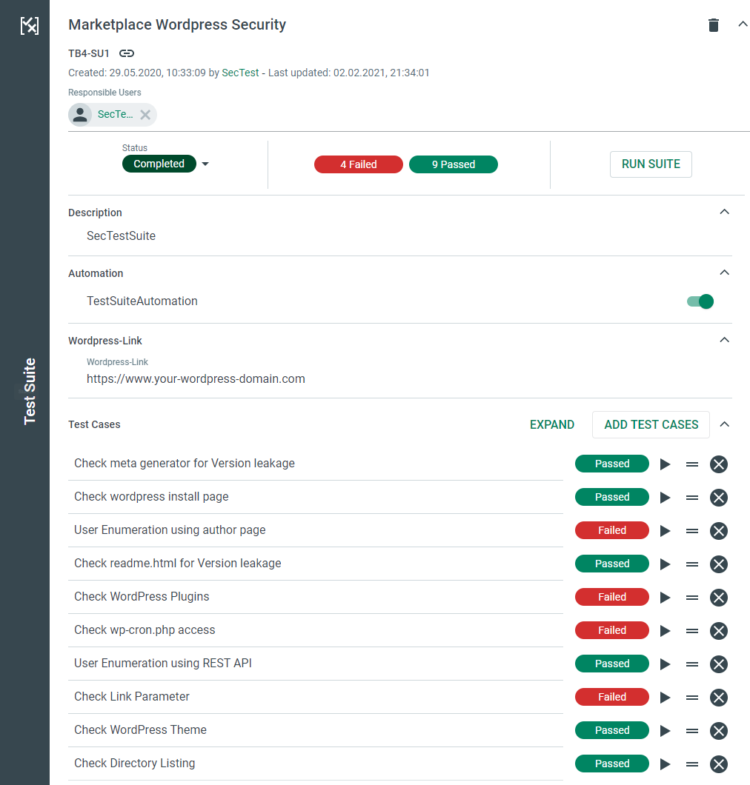
Task: Click the responsible user avatar icon
Action: point(80,115)
